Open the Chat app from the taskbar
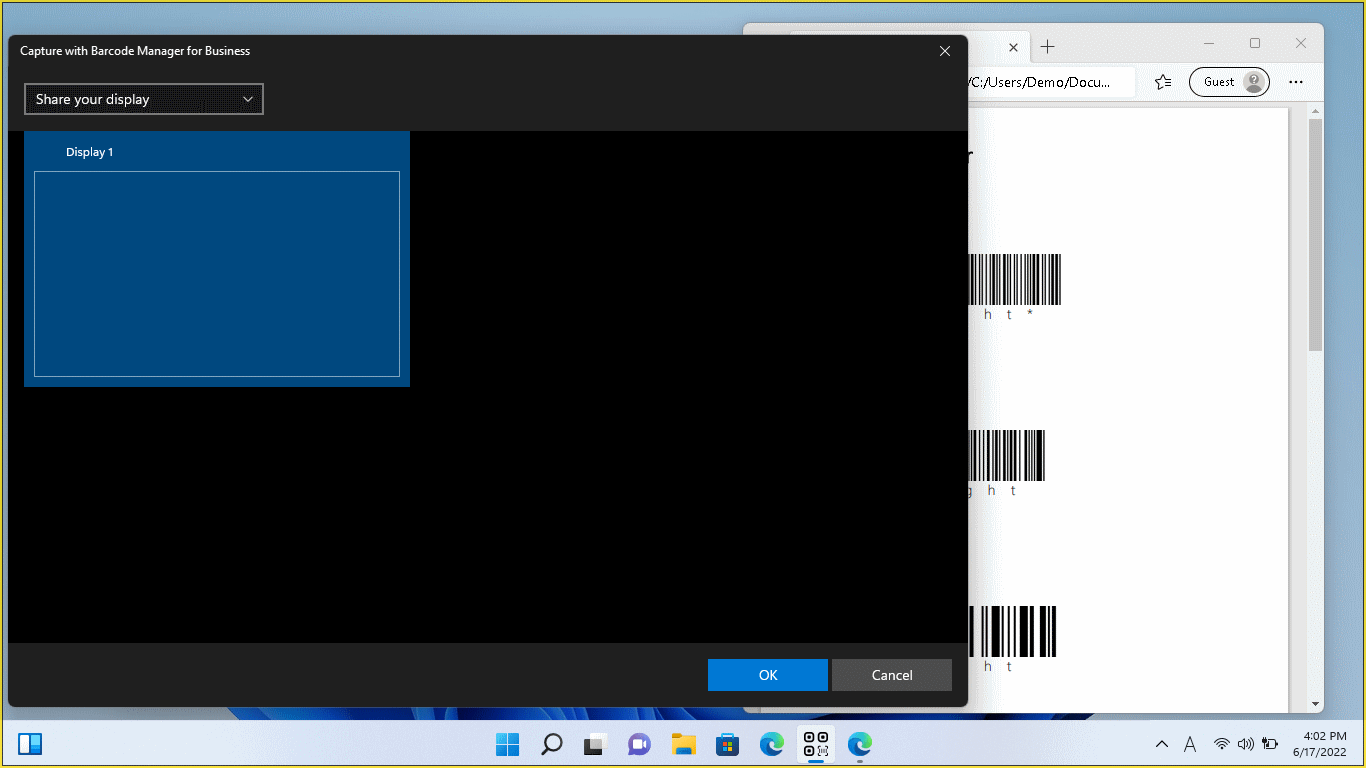1366x768 pixels. pos(639,744)
